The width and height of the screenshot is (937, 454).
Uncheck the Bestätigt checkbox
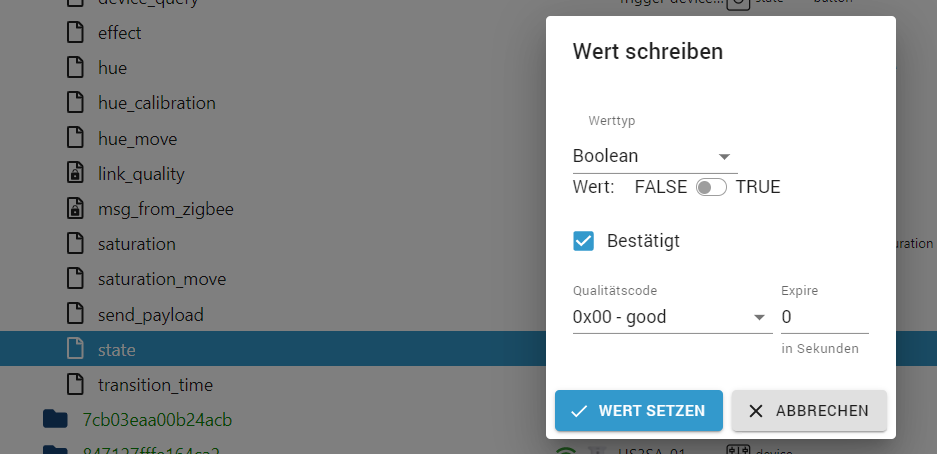[x=583, y=241]
